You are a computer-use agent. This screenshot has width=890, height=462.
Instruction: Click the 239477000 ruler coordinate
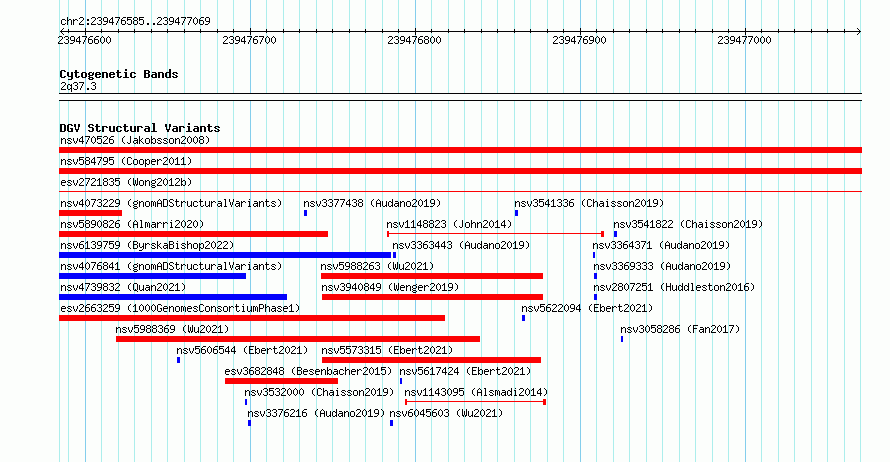point(744,40)
